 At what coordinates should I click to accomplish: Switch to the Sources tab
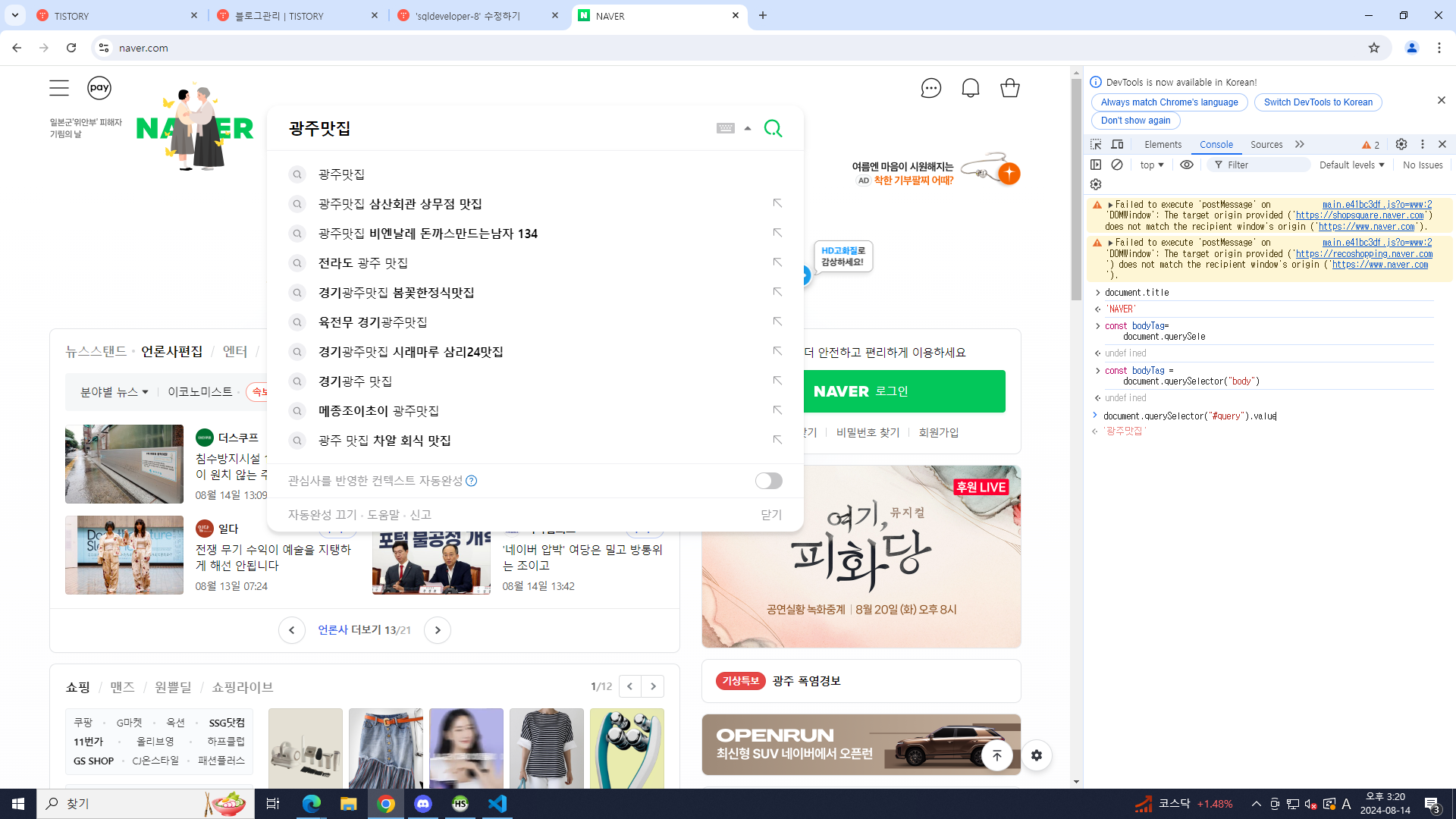(1266, 144)
